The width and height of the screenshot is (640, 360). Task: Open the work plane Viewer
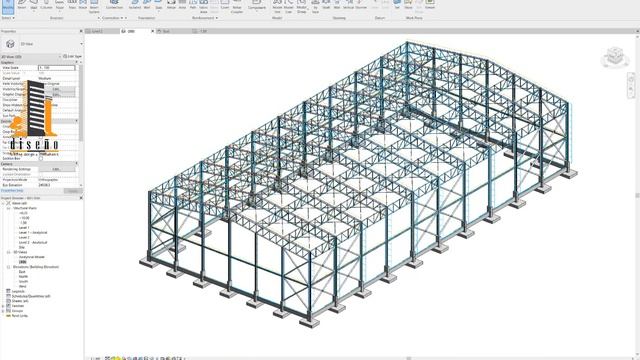coord(430,5)
